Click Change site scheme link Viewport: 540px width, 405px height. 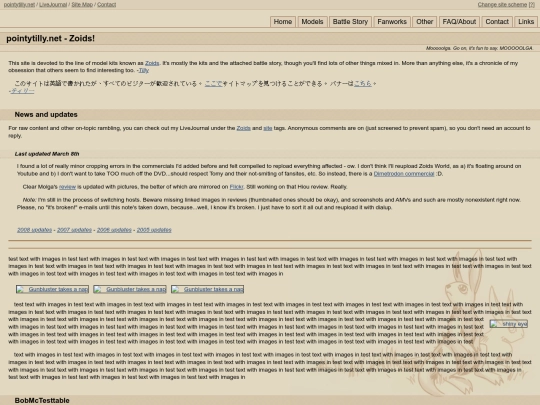click(502, 4)
